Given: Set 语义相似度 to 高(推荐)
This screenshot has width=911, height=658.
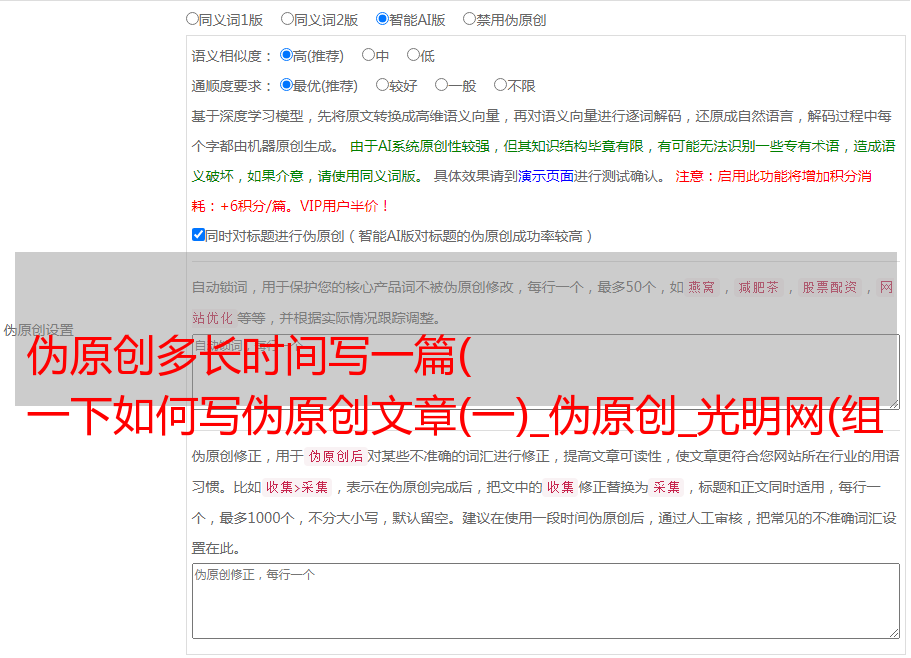Looking at the screenshot, I should pos(286,55).
